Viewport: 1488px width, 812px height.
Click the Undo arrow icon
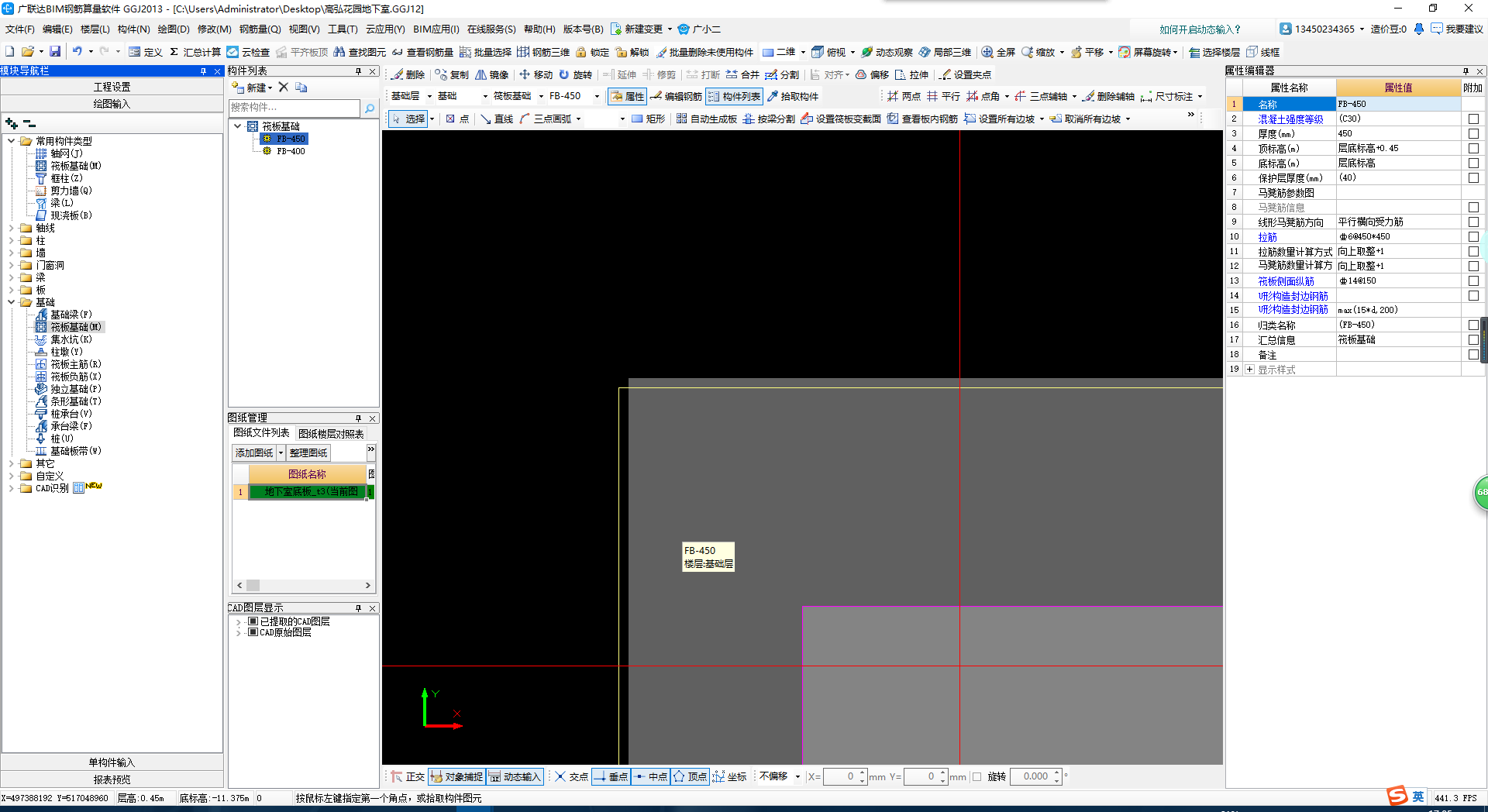(x=77, y=52)
